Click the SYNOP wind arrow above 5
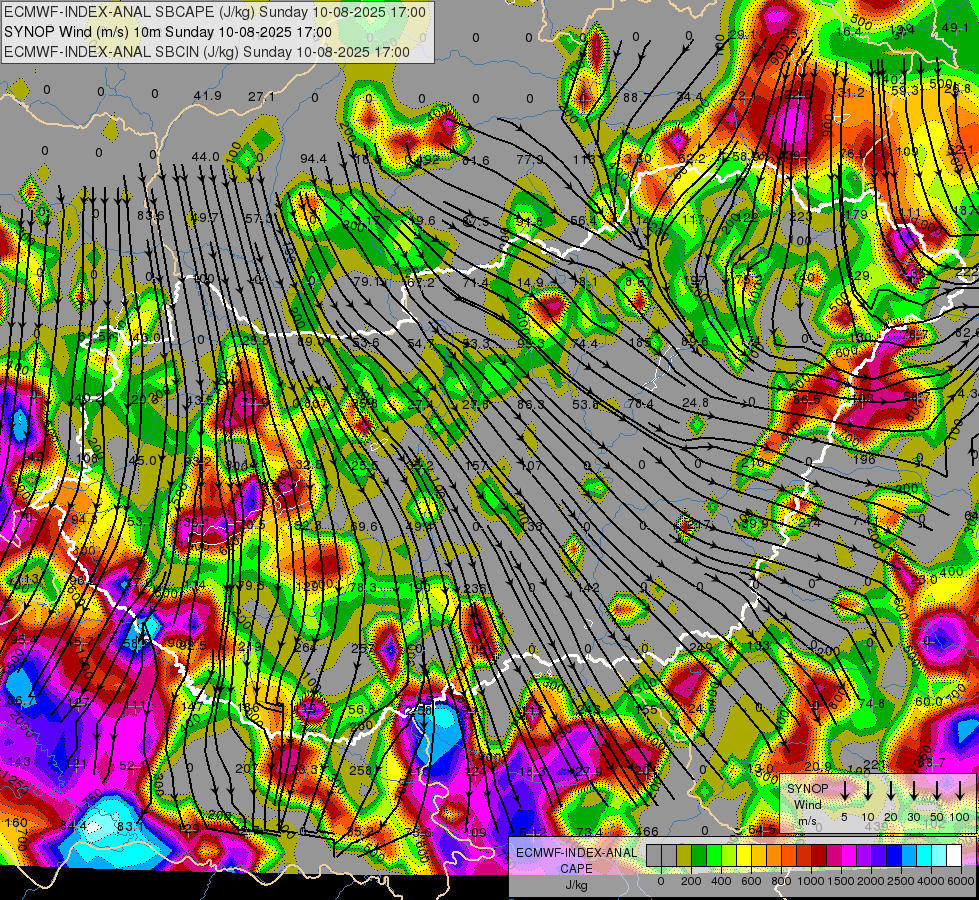 tap(845, 790)
